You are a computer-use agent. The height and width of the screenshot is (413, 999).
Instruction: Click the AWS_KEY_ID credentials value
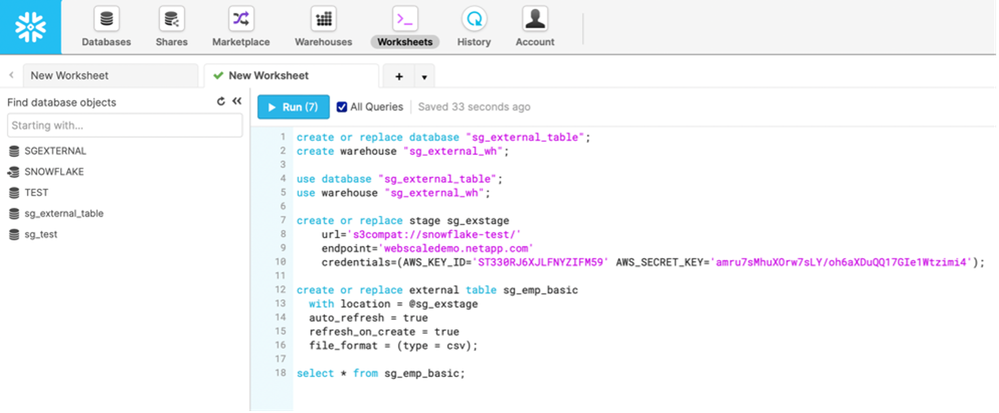tap(541, 262)
